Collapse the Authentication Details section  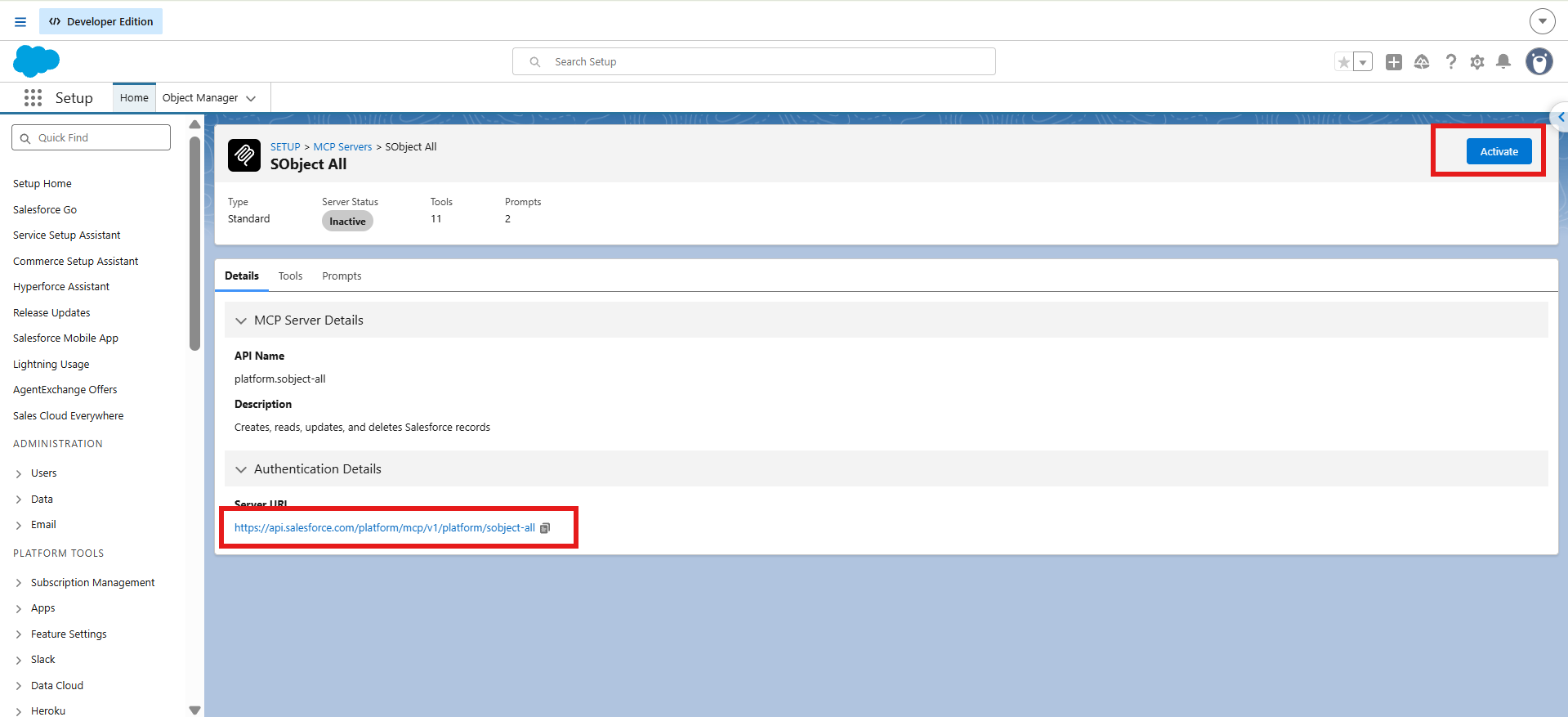point(241,469)
